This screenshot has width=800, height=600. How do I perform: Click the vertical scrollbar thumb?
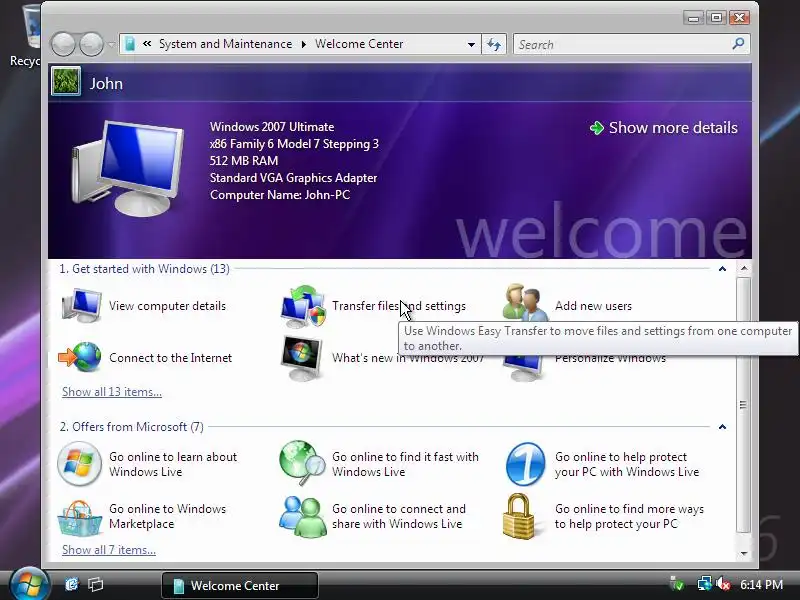pos(744,406)
